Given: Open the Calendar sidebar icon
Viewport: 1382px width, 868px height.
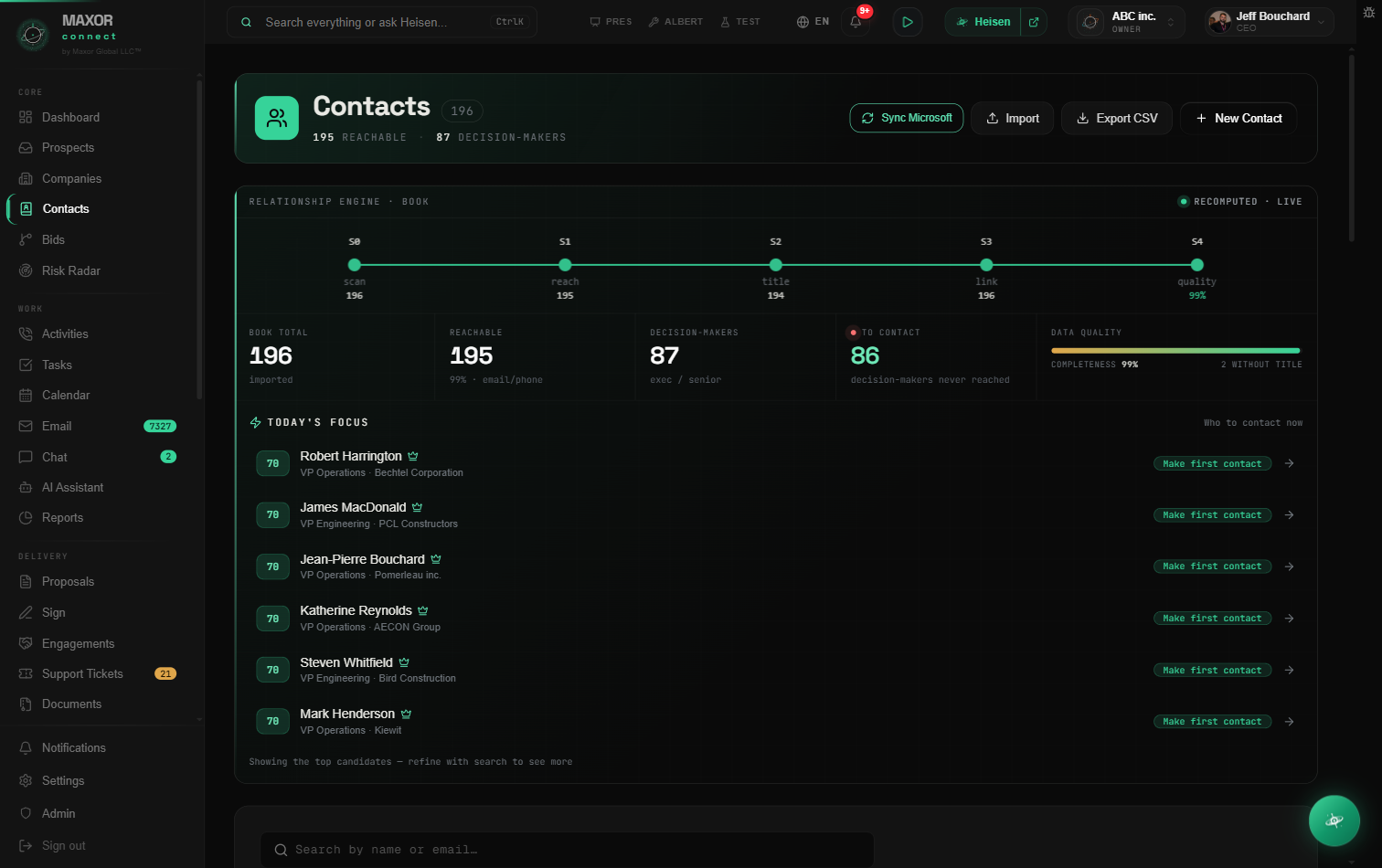Looking at the screenshot, I should 26,395.
